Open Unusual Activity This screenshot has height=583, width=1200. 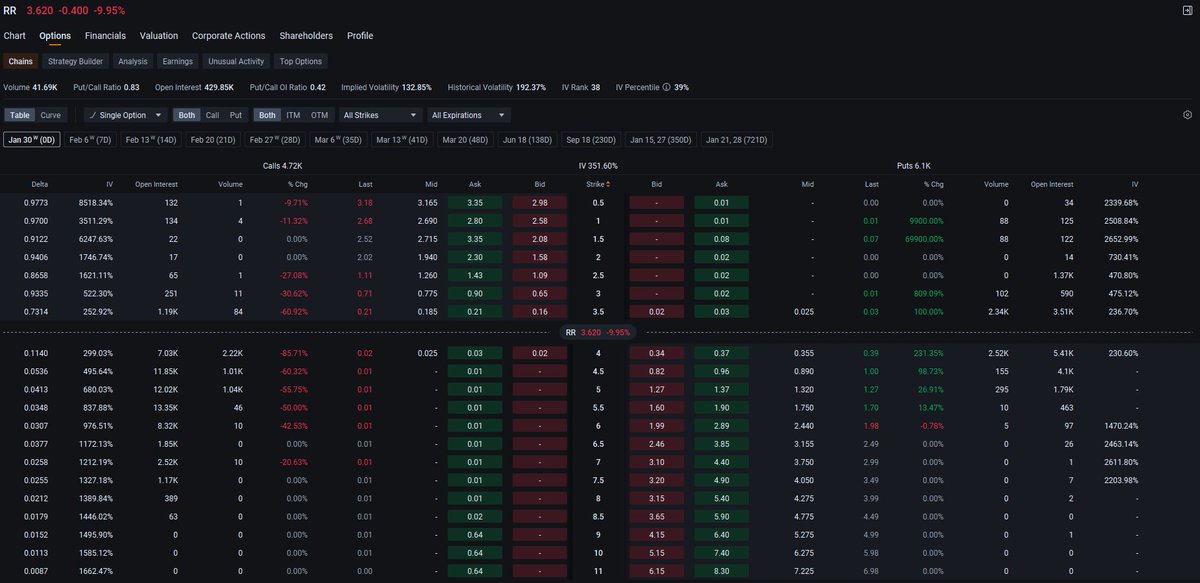236,61
